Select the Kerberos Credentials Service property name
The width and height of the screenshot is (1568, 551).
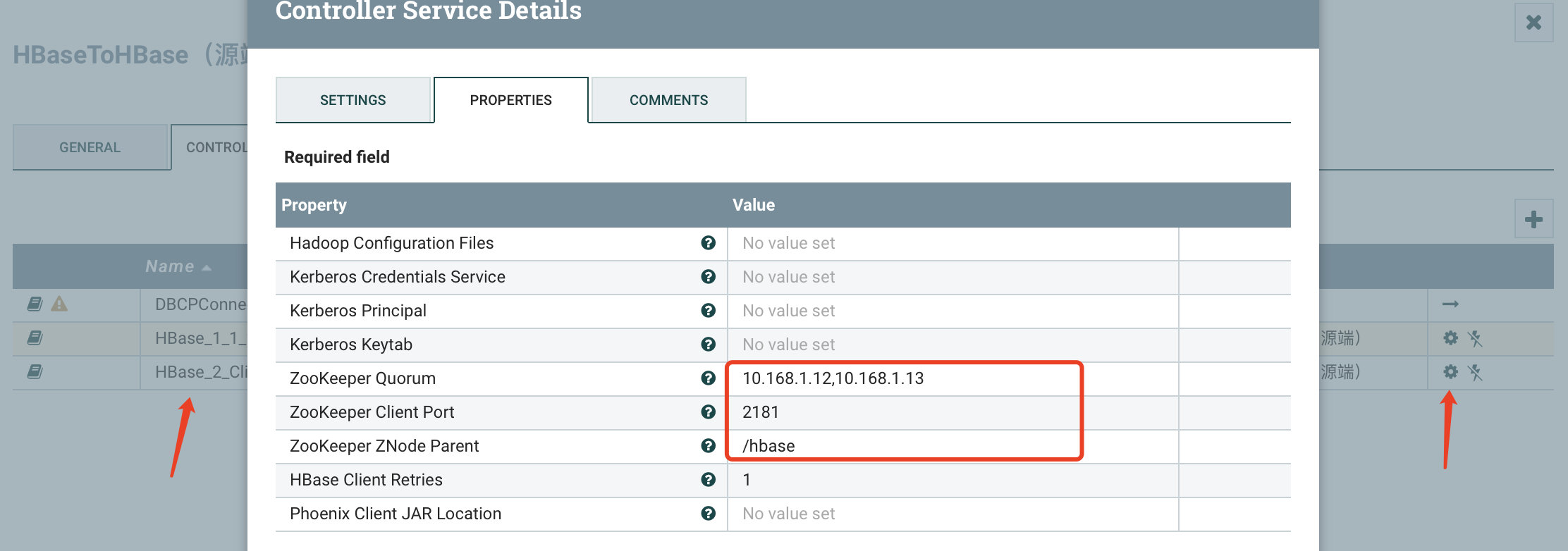pos(398,277)
